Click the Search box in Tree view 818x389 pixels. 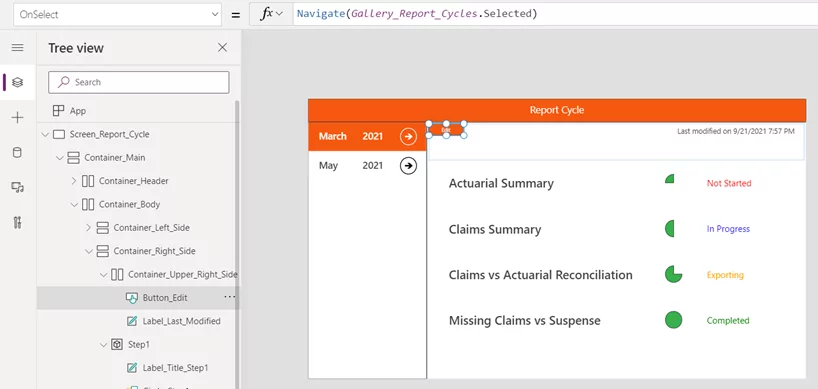(139, 82)
